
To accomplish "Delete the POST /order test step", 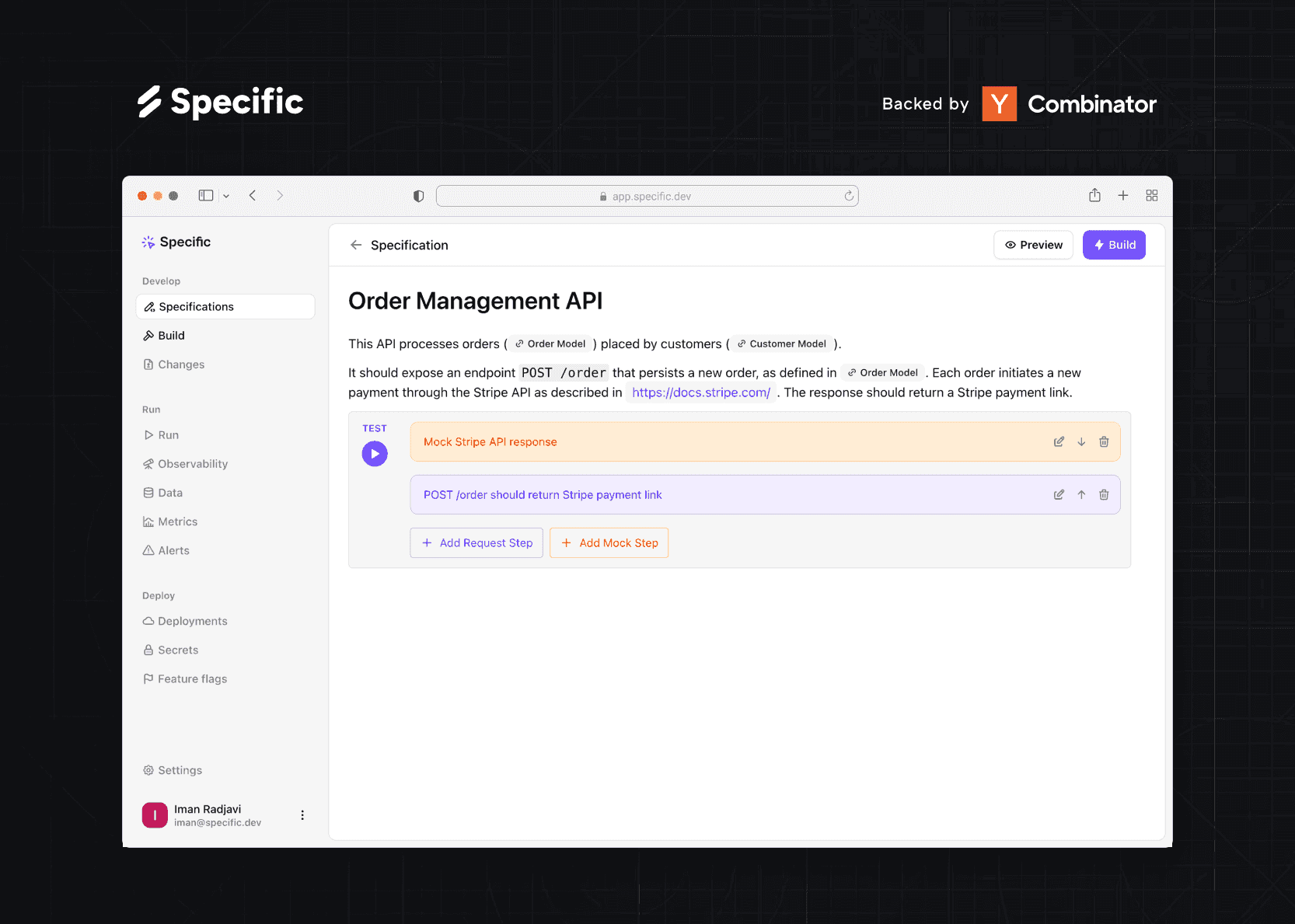I will coord(1104,494).
